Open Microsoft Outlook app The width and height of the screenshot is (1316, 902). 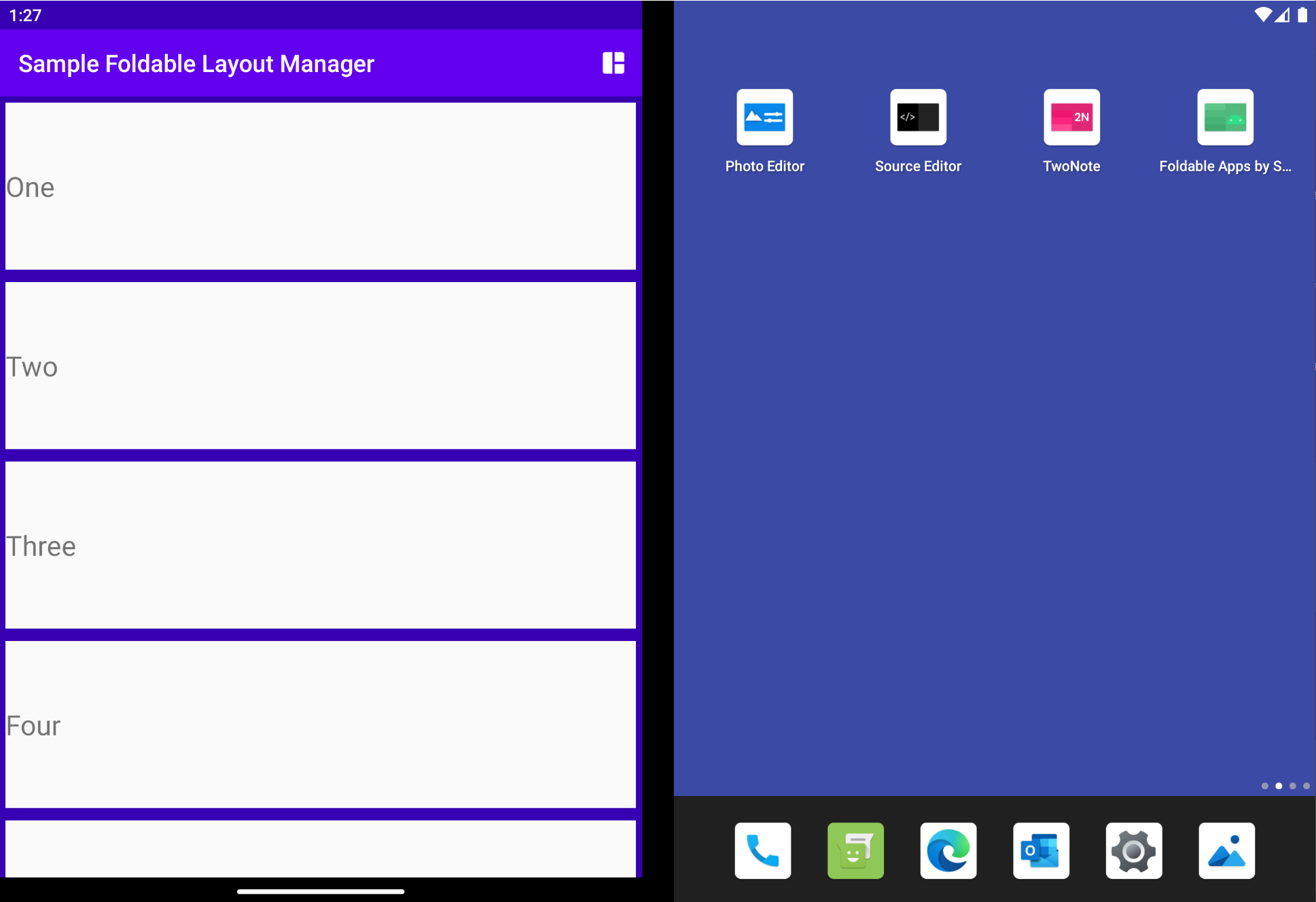point(1040,852)
